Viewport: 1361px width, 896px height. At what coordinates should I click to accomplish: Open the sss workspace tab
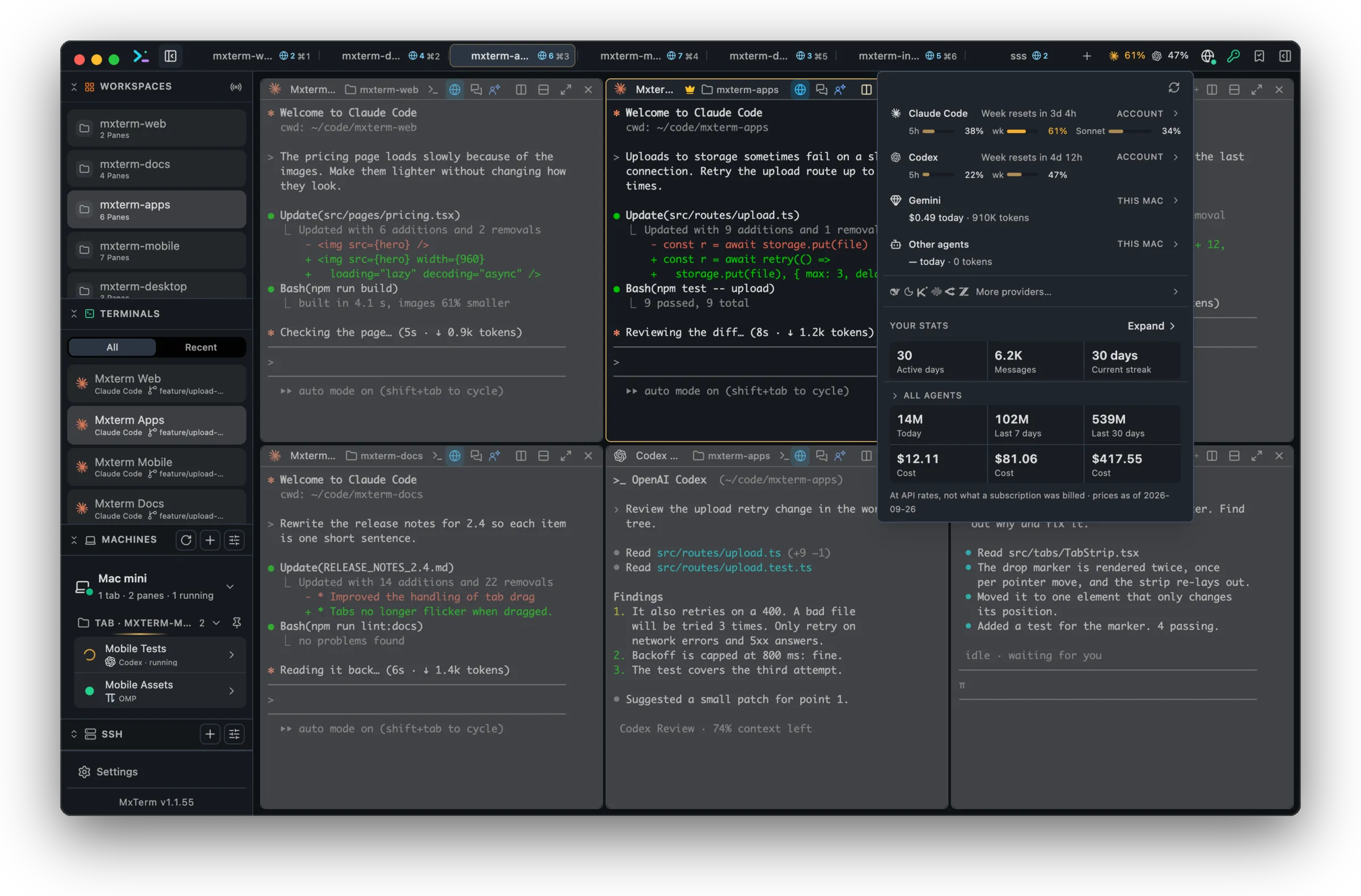click(x=1028, y=56)
